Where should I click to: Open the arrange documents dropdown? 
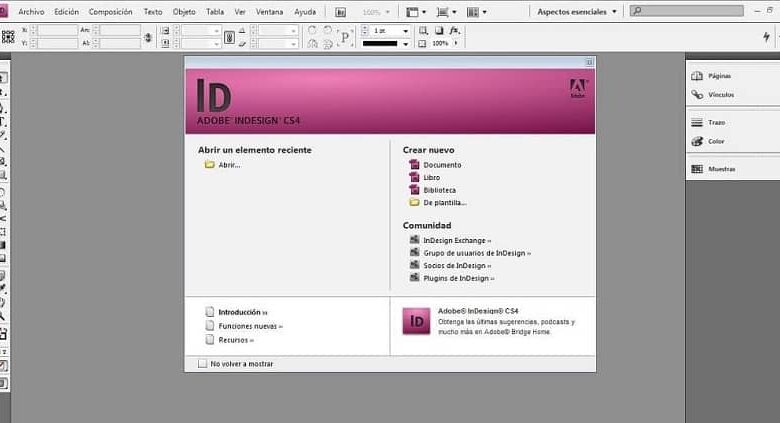click(477, 12)
